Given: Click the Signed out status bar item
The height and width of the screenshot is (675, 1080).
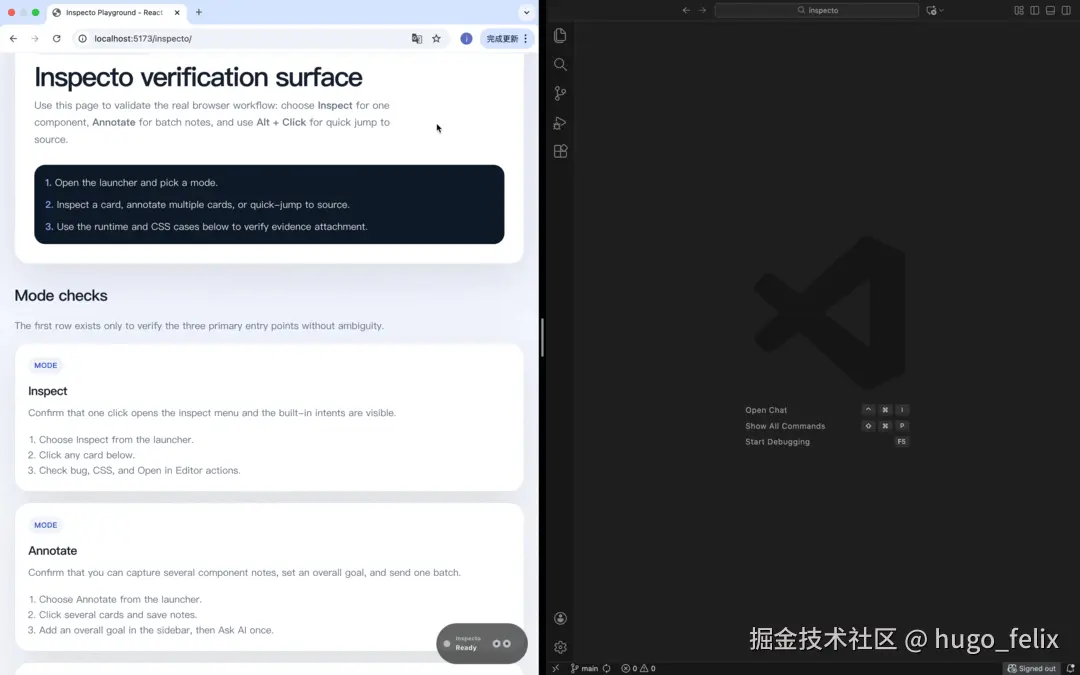Looking at the screenshot, I should 1031,668.
